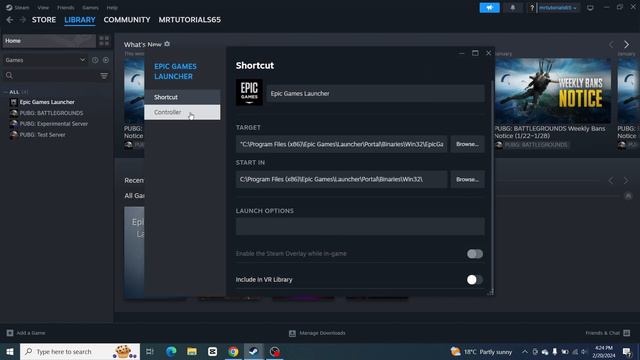Image resolution: width=640 pixels, height=360 pixels.
Task: Click the recent activity clock icon
Action: pyautogui.click(x=95, y=60)
